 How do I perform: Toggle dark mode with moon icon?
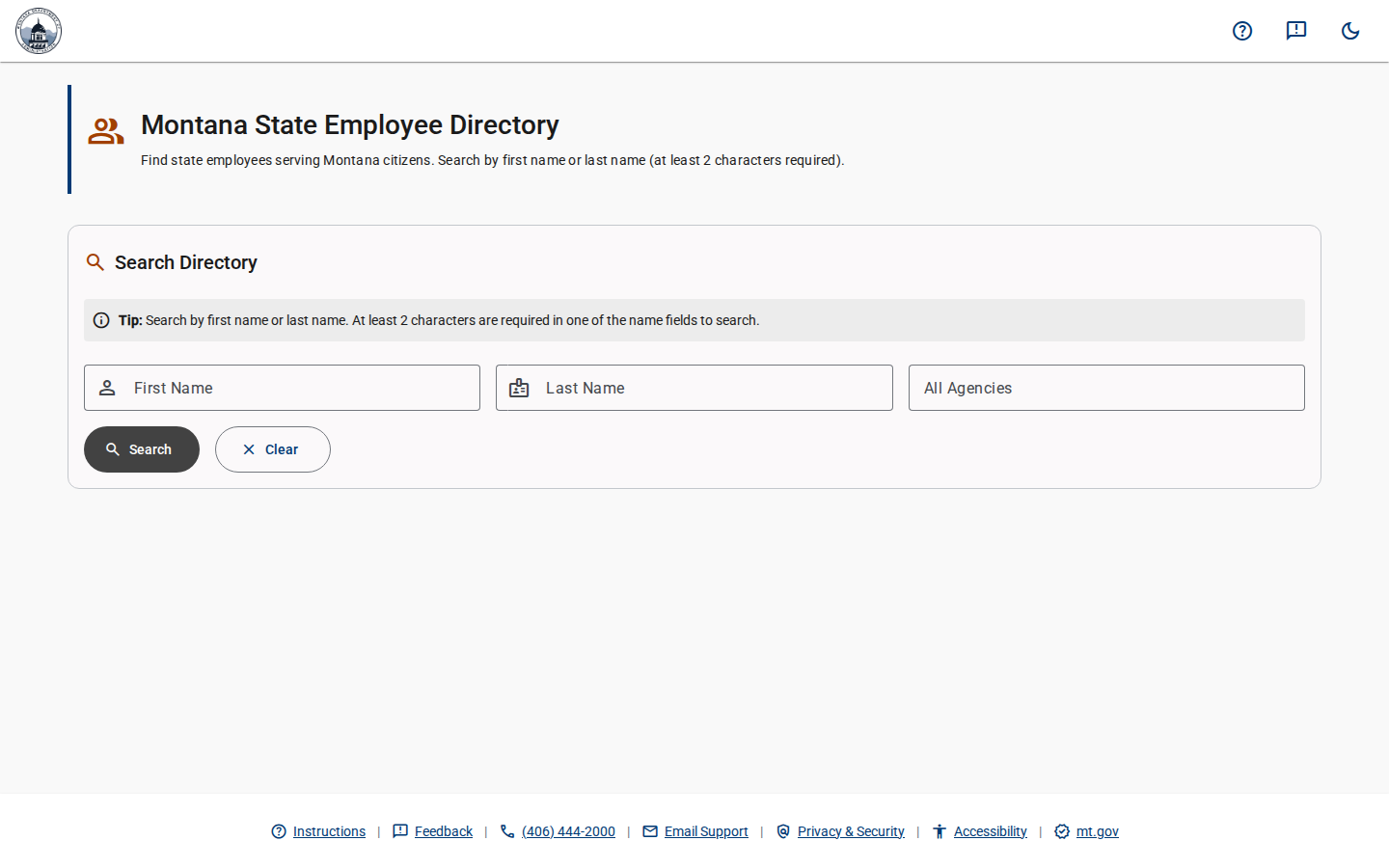(x=1350, y=31)
